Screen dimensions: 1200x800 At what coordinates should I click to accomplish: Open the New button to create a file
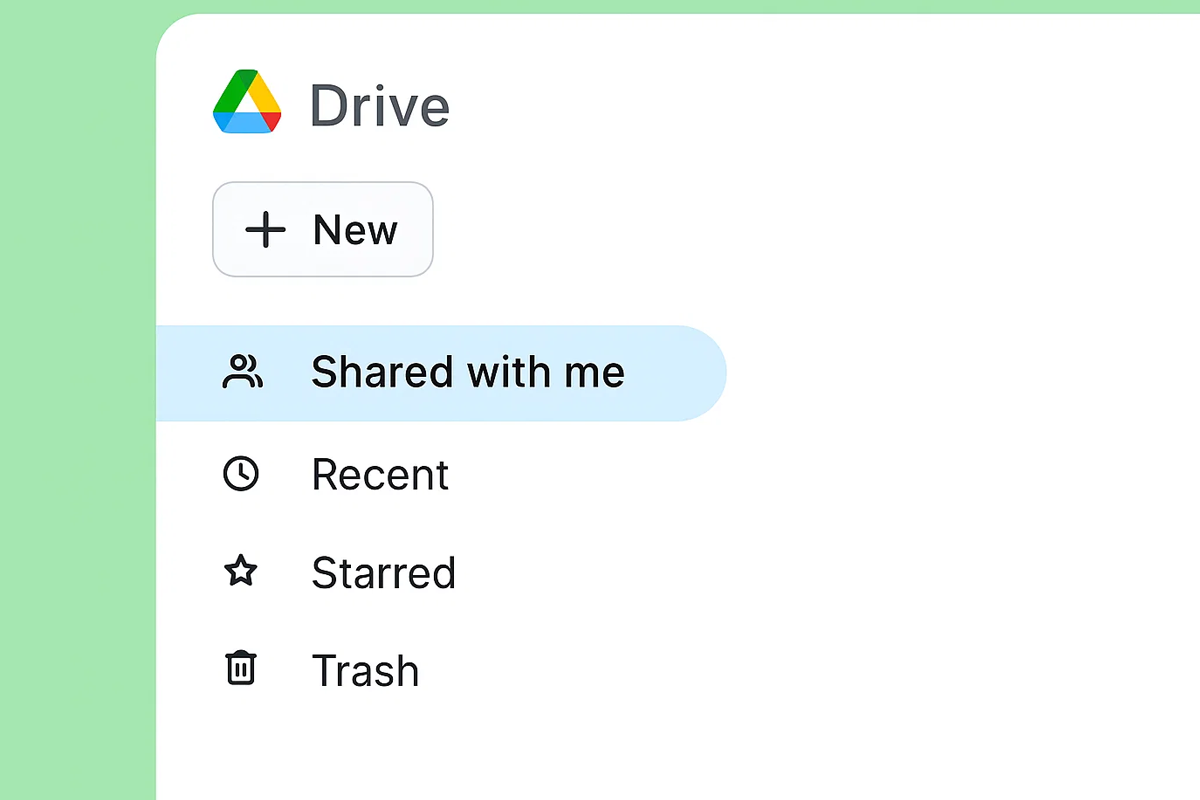coord(322,229)
